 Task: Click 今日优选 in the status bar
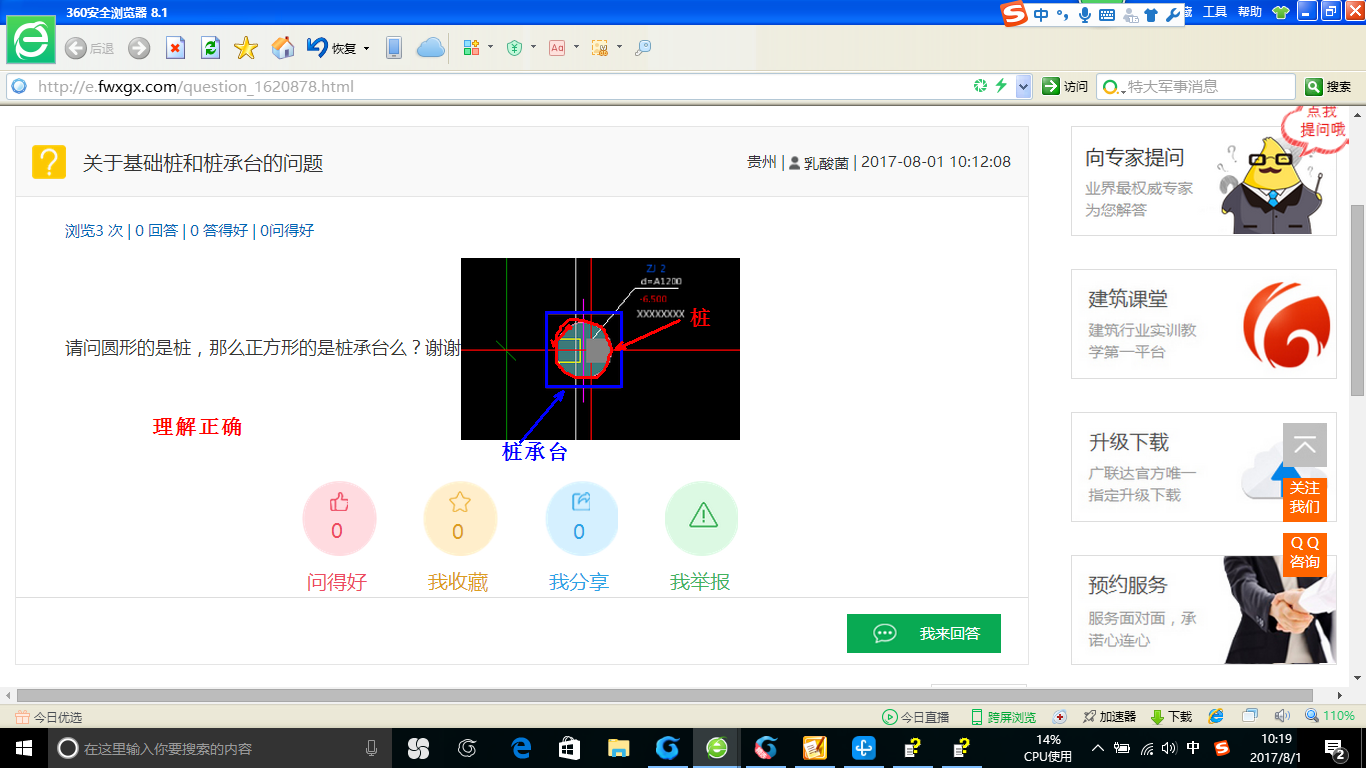[49, 717]
